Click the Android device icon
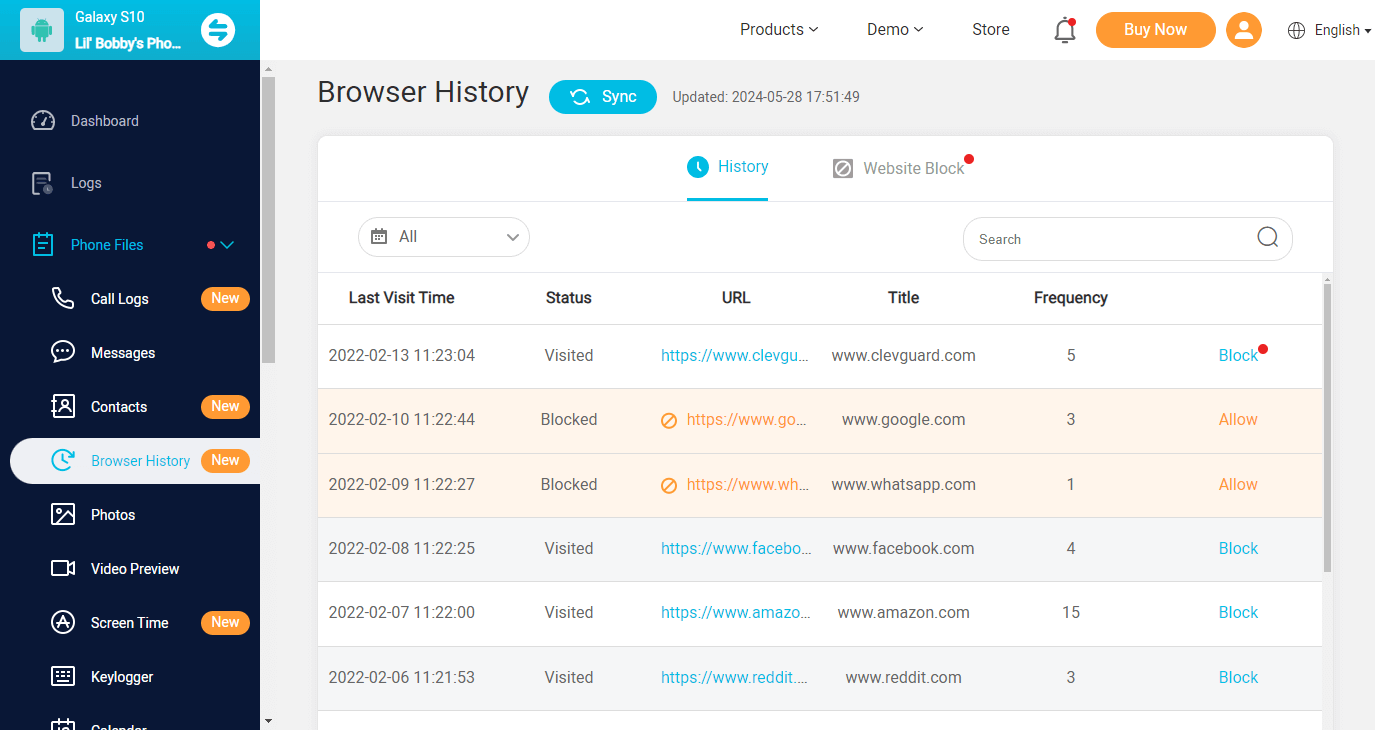Viewport: 1375px width, 730px height. tap(42, 30)
